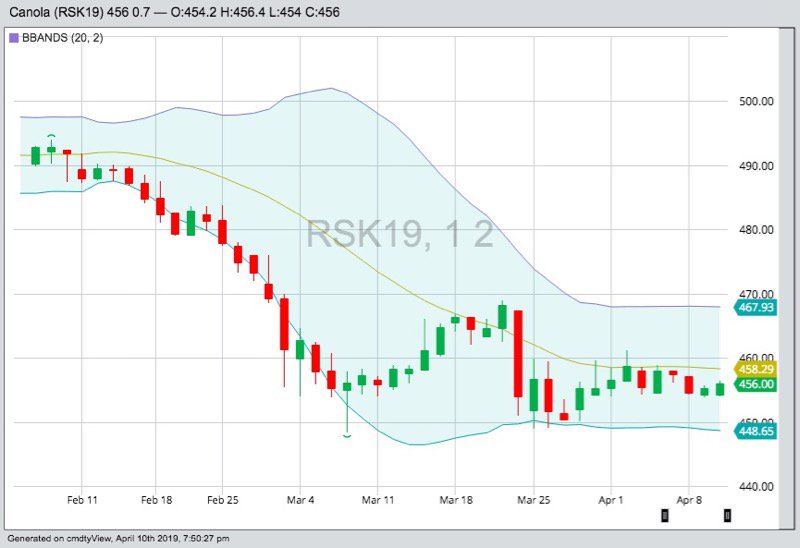Click the O:454.2 H:456.4 L:454 C:456 readout

[255, 12]
